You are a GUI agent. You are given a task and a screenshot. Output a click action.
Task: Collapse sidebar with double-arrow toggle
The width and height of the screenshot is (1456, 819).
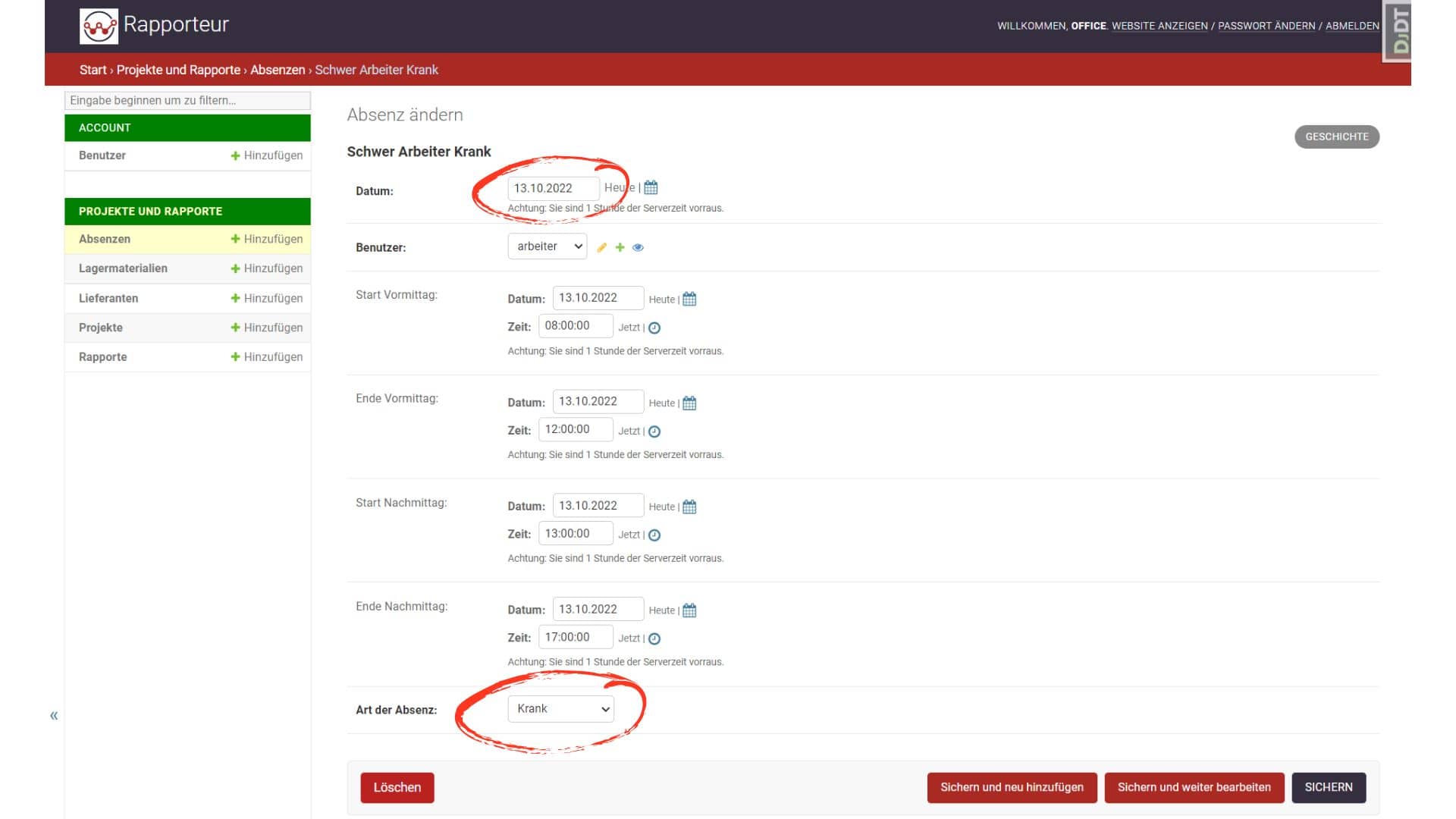pyautogui.click(x=54, y=715)
